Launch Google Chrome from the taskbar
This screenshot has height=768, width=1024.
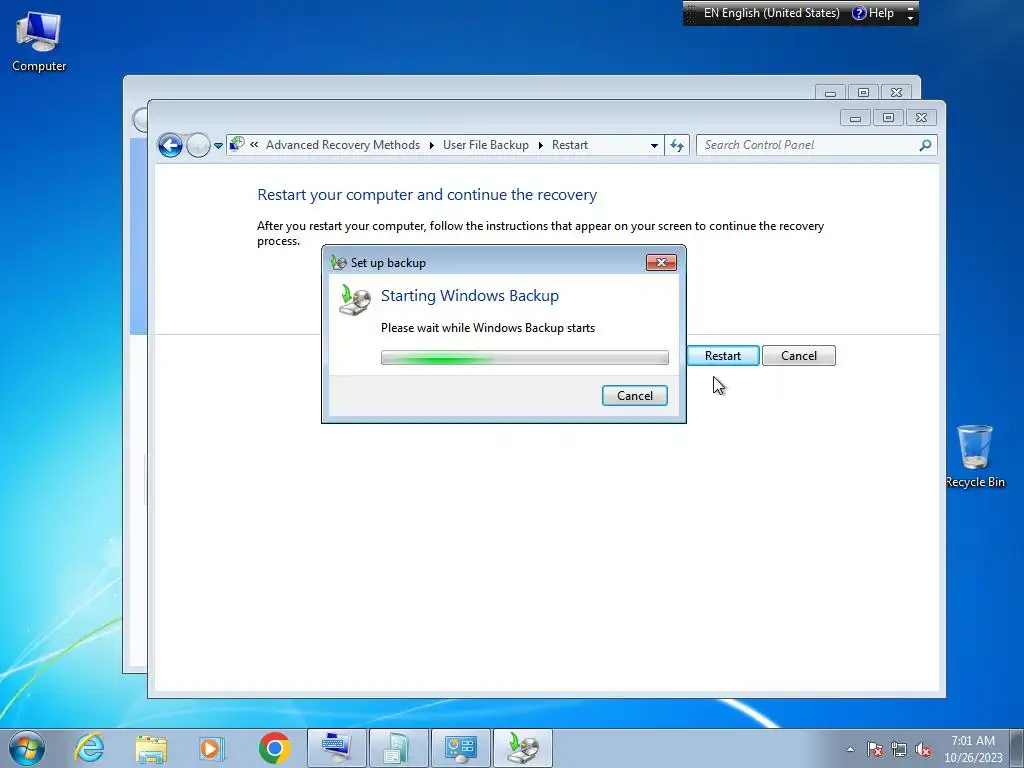274,748
